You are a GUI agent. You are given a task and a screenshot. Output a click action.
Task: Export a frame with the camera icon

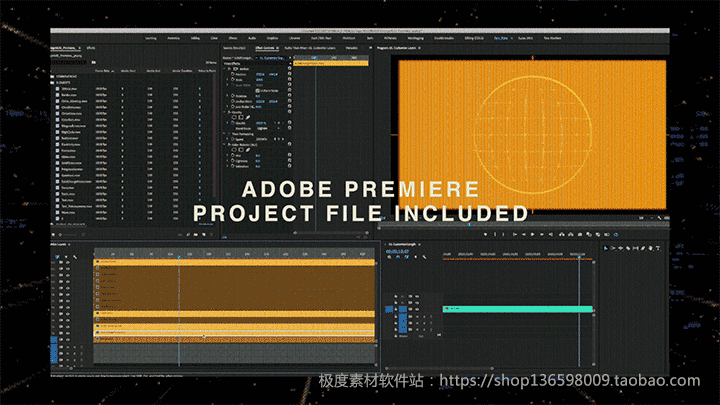tap(580, 235)
